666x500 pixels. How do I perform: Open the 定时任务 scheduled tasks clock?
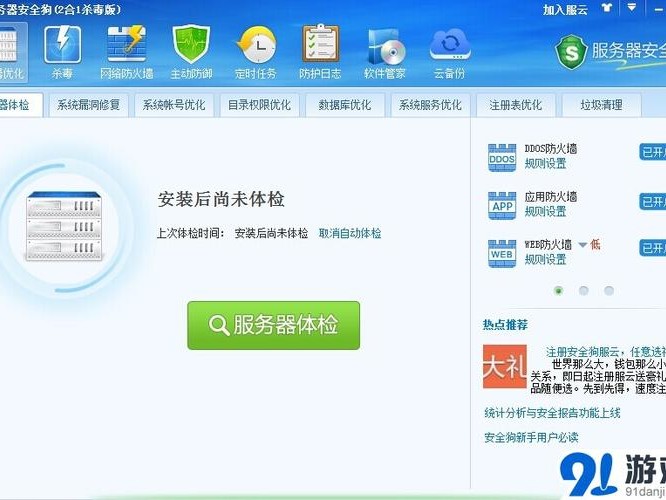tap(256, 52)
